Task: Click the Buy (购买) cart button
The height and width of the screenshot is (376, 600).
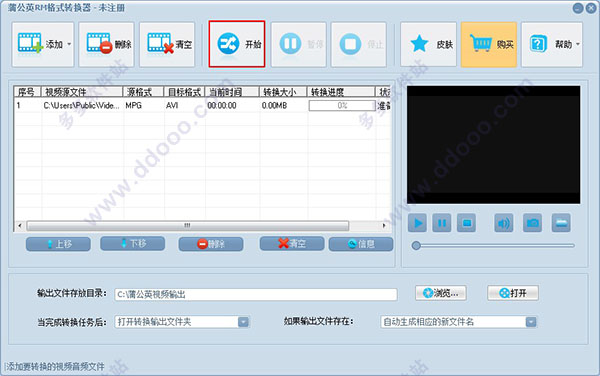Action: click(x=489, y=44)
